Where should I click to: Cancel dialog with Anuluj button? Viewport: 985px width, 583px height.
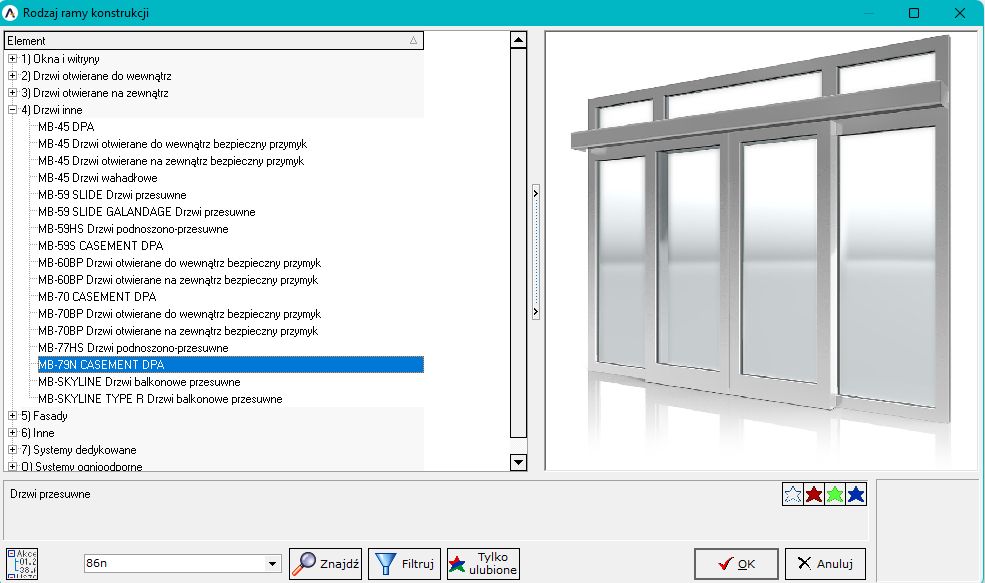click(825, 564)
